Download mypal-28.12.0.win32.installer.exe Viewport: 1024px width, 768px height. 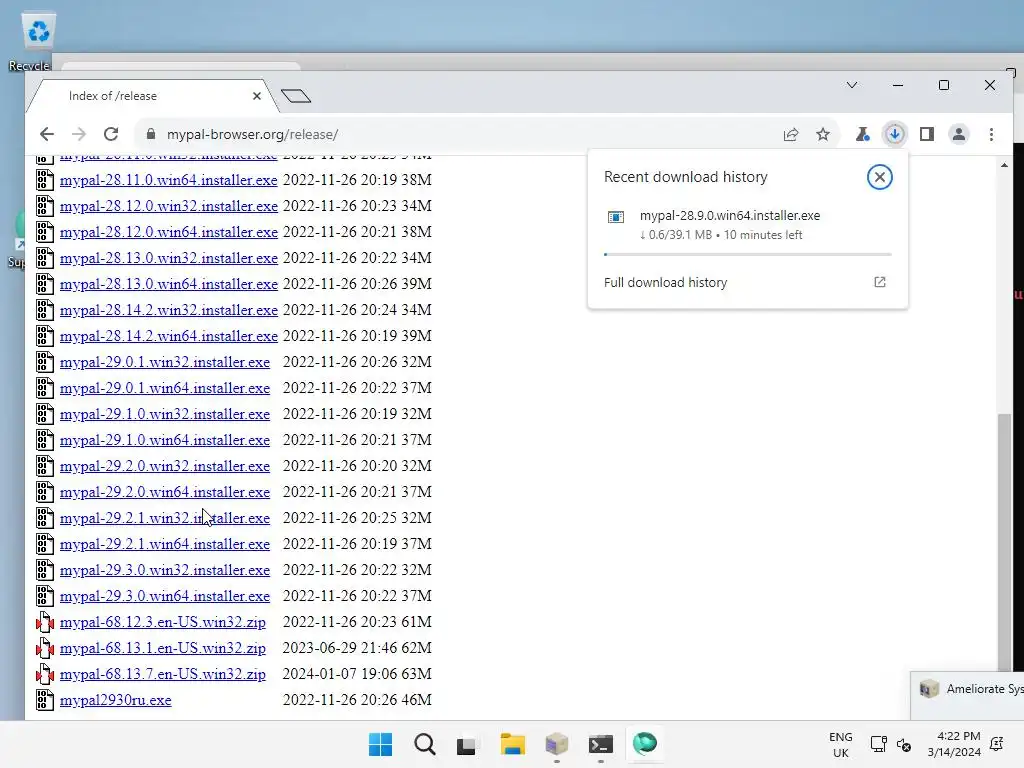click(x=168, y=206)
